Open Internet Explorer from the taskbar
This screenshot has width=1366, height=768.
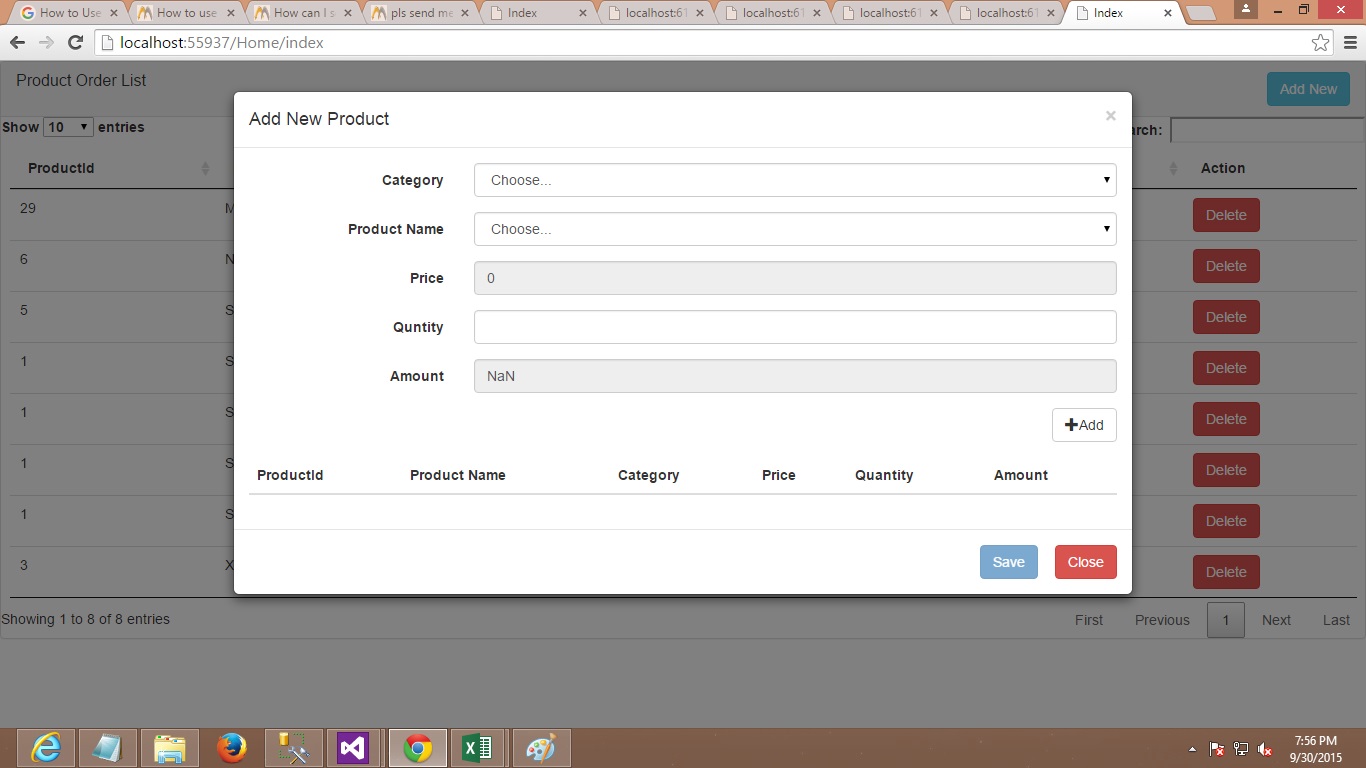[x=46, y=748]
